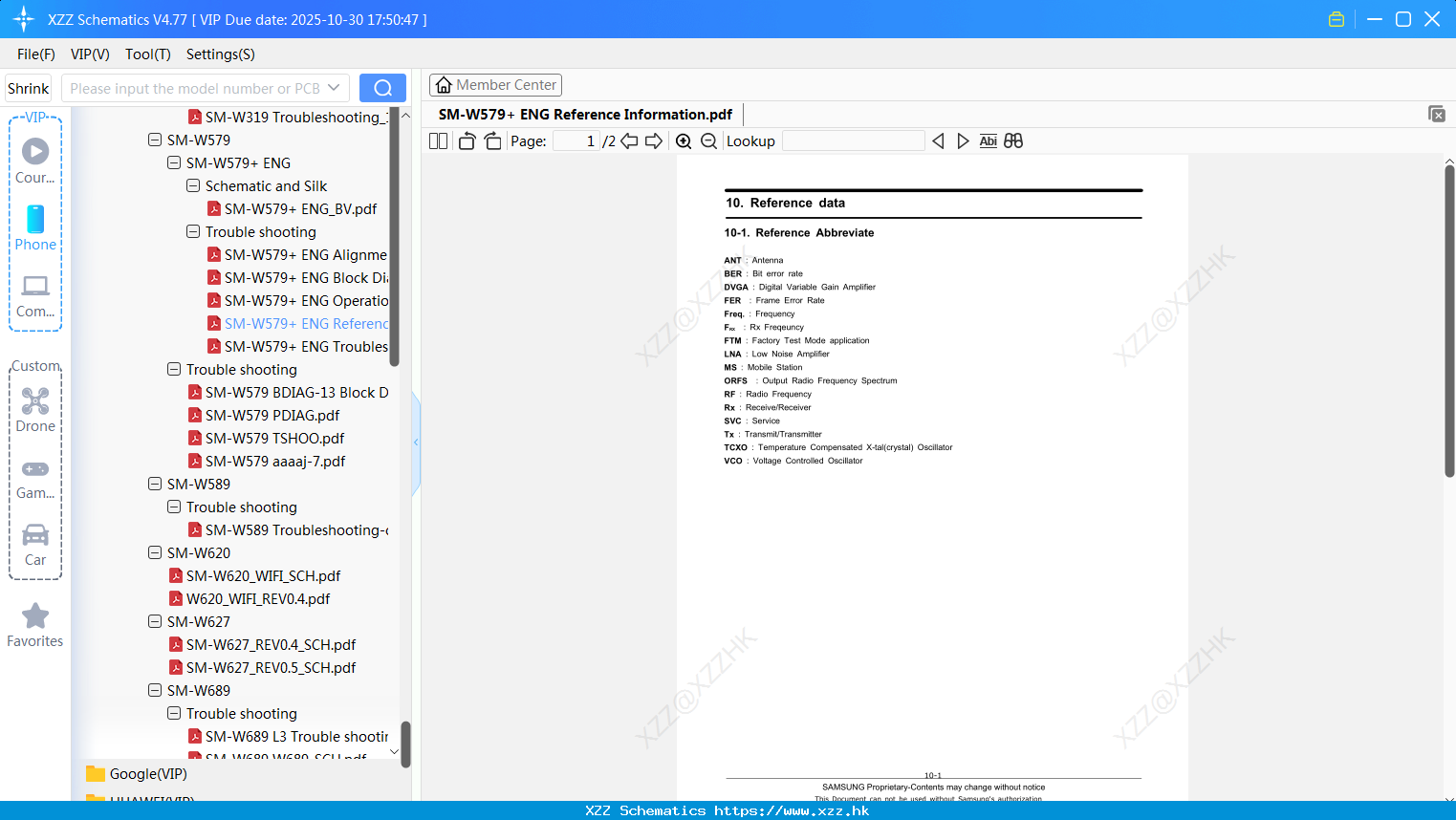Select the Game console category
This screenshot has height=820, width=1456.
tap(35, 478)
